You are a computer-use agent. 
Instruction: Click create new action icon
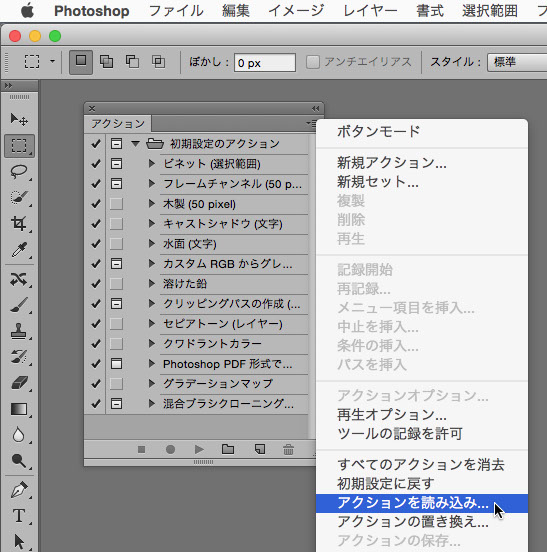[x=260, y=449]
